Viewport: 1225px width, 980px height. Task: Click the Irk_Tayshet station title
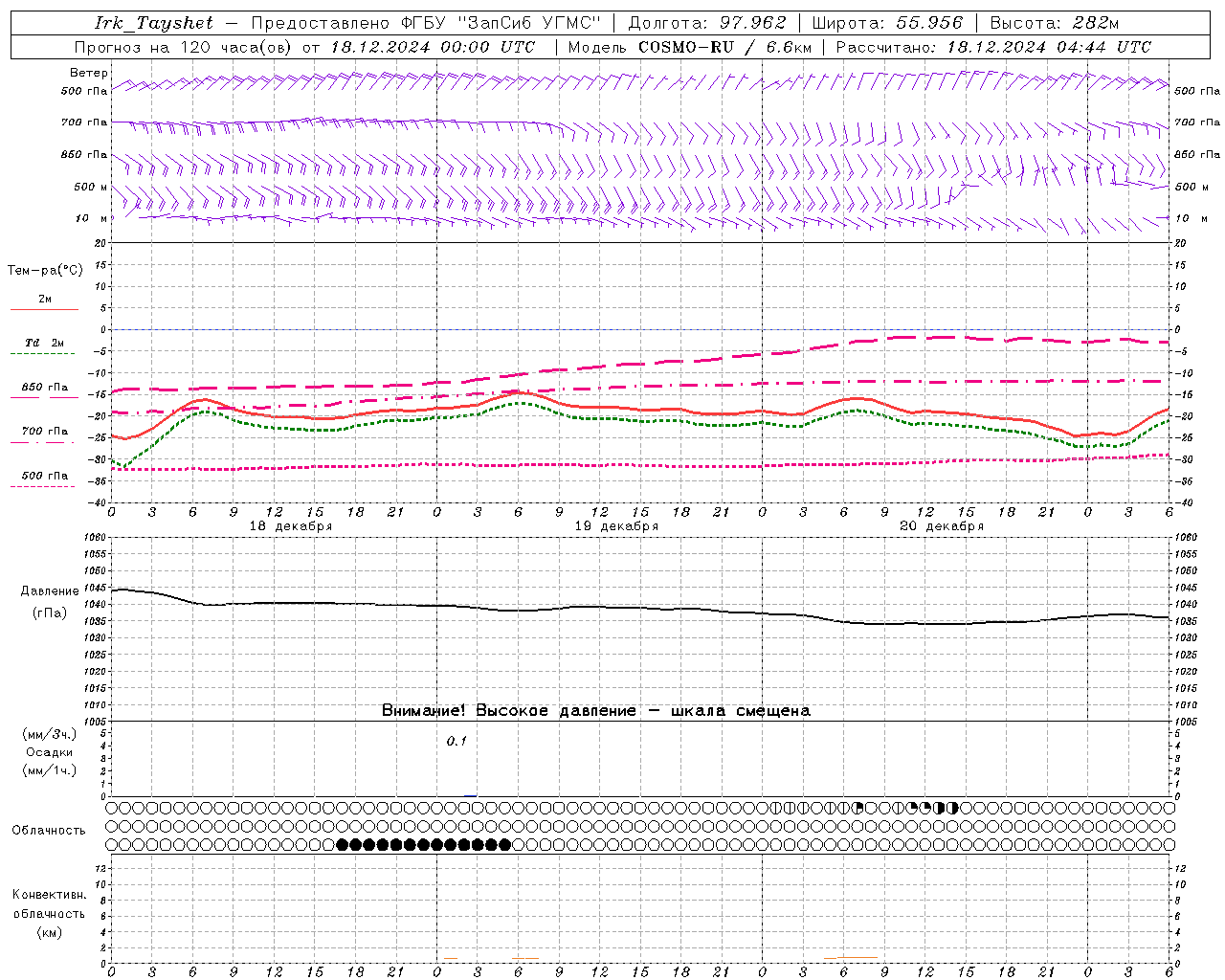click(154, 23)
